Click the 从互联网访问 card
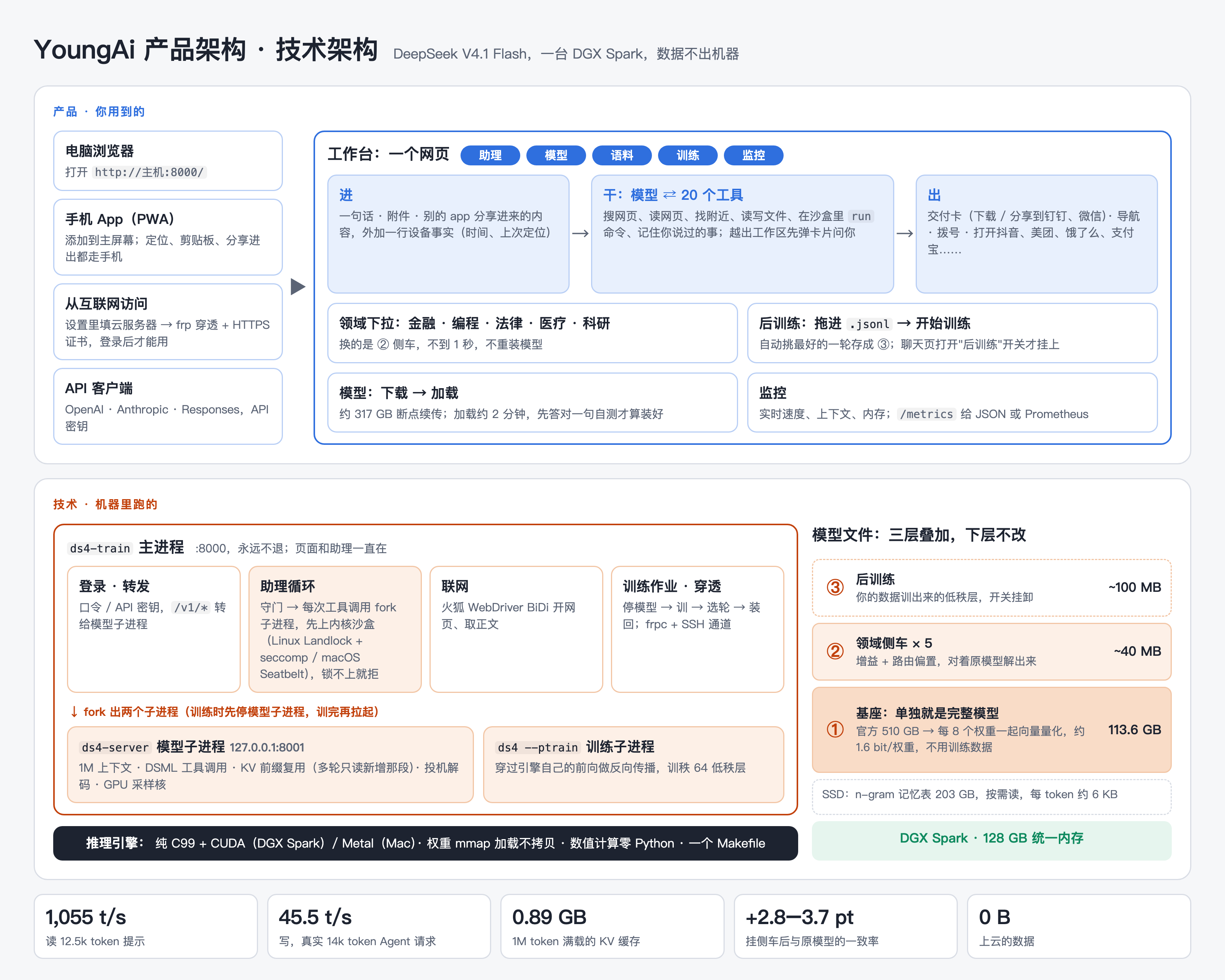Viewport: 1225px width, 980px height. 168,322
